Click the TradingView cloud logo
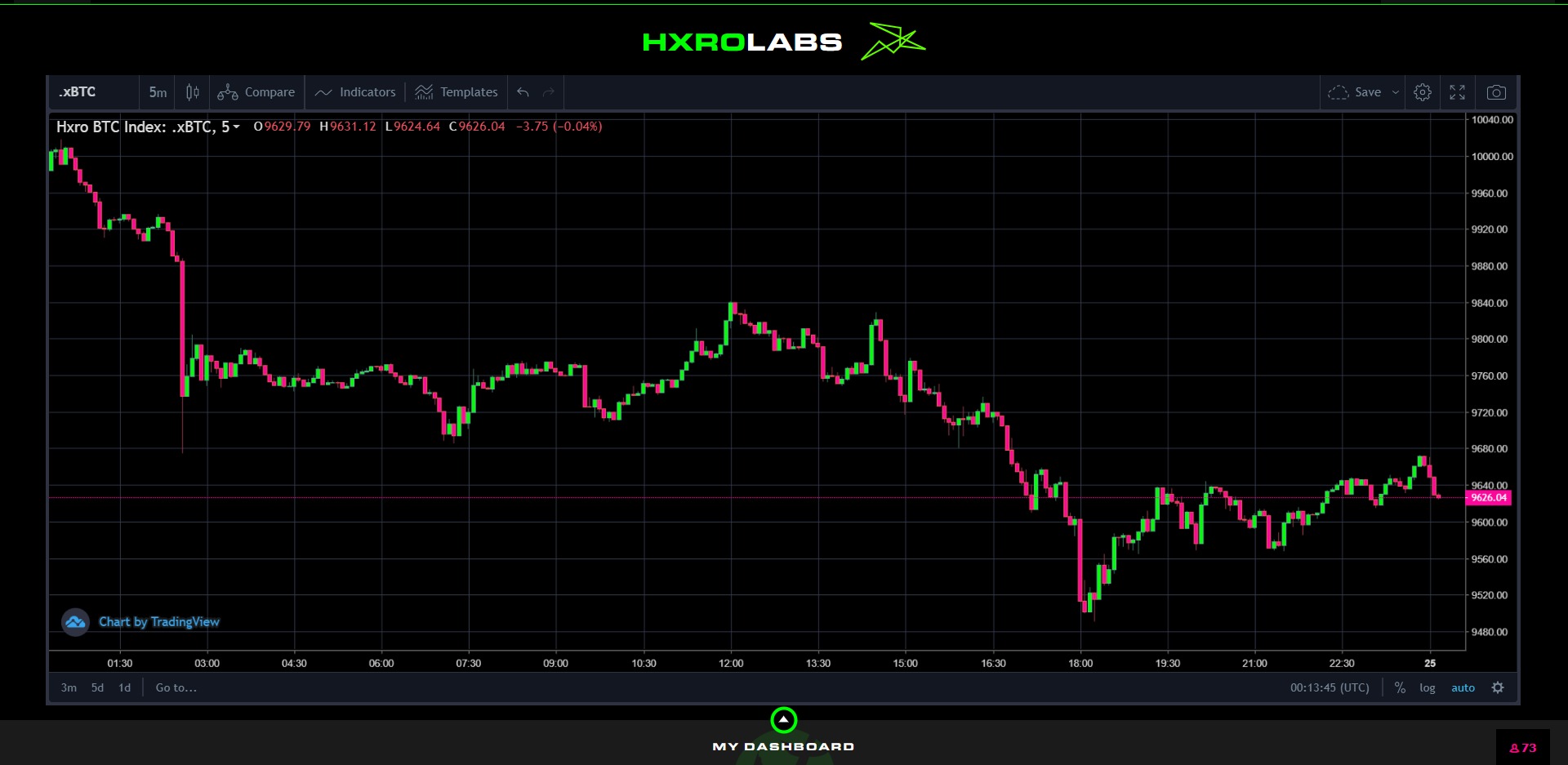The width and height of the screenshot is (1568, 765). pyautogui.click(x=75, y=622)
